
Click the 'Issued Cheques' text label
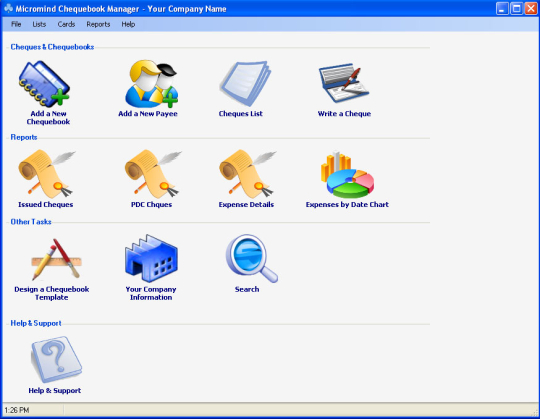tap(45, 205)
